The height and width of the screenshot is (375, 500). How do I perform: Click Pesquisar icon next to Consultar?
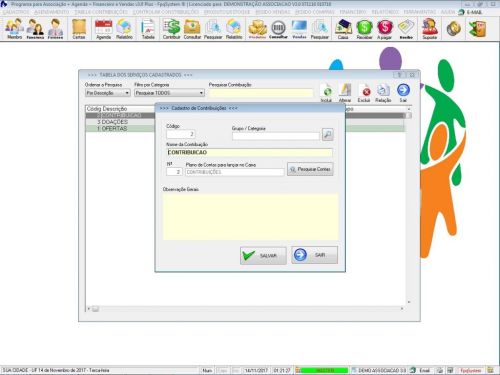[x=213, y=29]
